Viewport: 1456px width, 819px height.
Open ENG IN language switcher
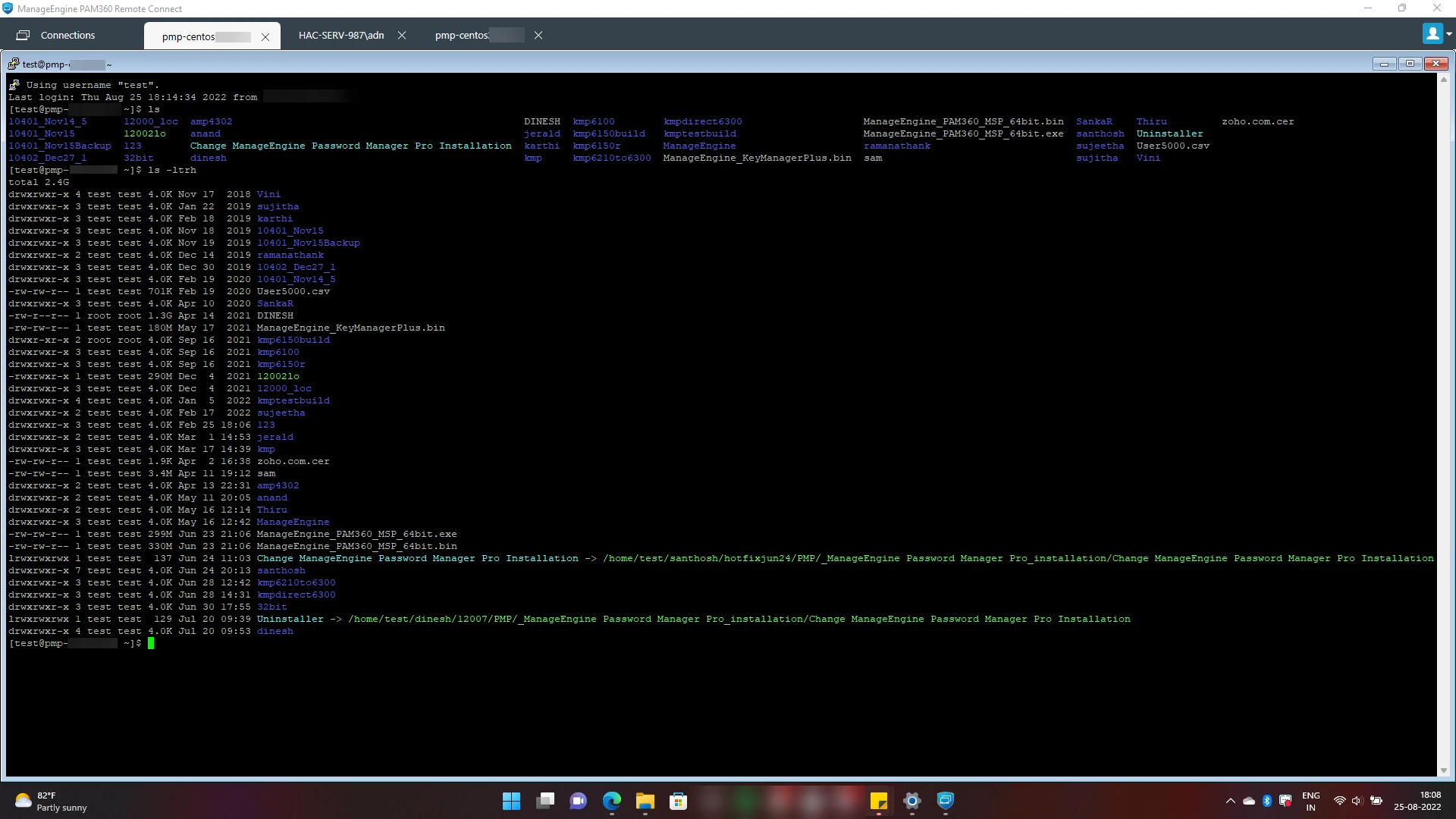click(1310, 801)
